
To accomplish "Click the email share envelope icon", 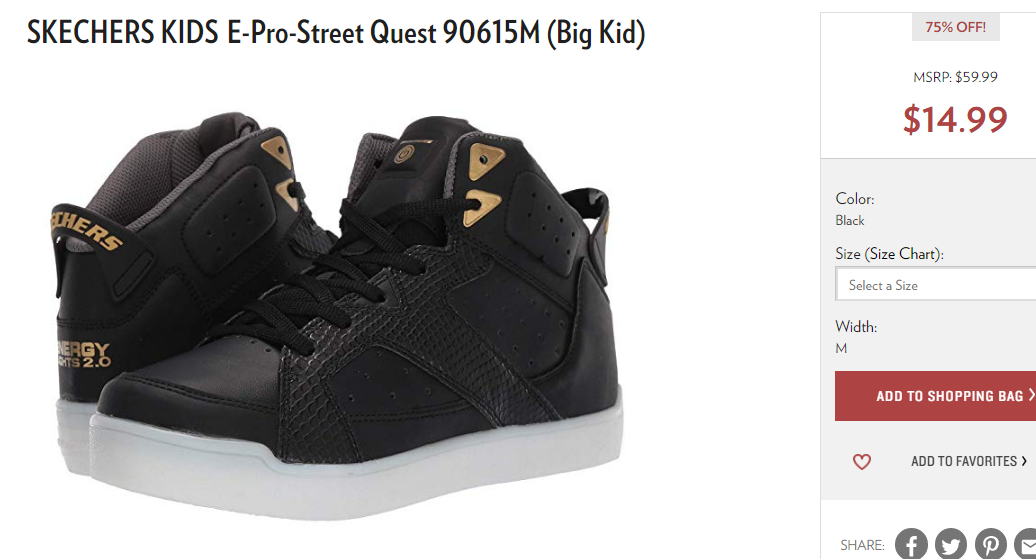I will tap(1026, 544).
